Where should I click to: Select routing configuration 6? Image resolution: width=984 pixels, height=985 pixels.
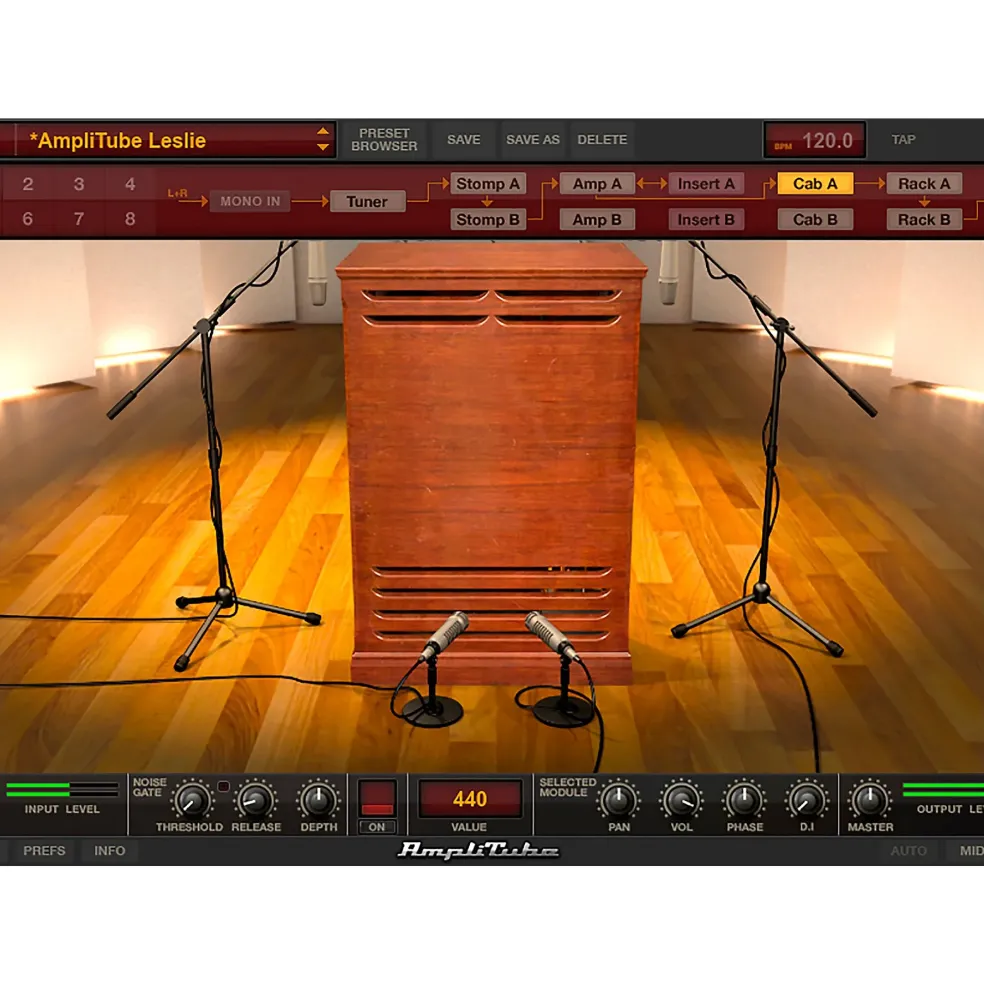[28, 219]
